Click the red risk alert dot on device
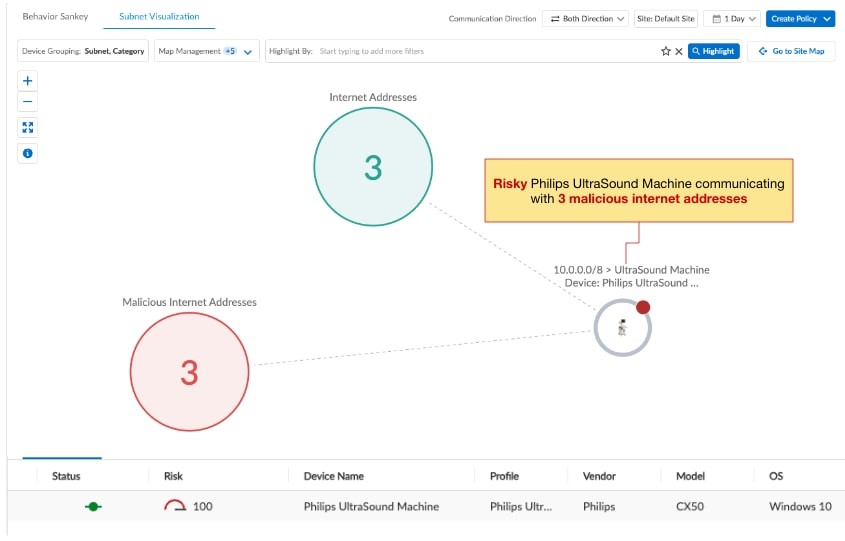 pyautogui.click(x=643, y=307)
